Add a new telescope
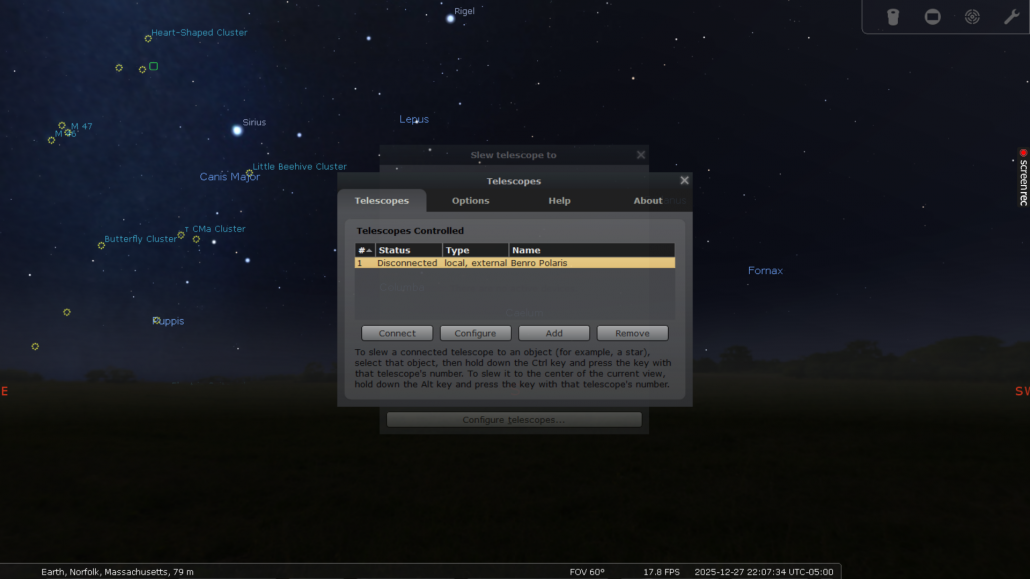The width and height of the screenshot is (1030, 579). [554, 333]
